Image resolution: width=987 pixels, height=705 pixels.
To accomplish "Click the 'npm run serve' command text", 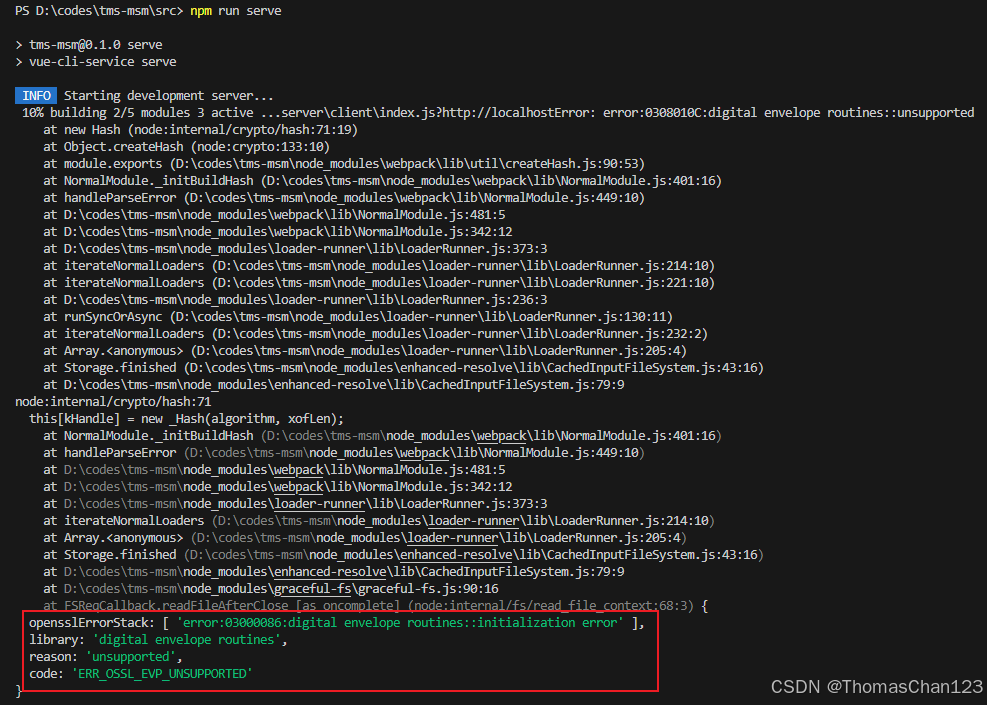I will click(x=235, y=11).
